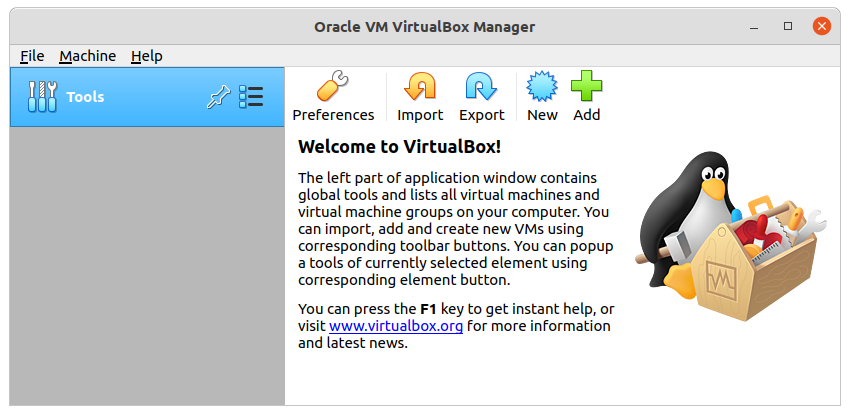
Task: Select the Tools item in sidebar
Action: coord(147,97)
